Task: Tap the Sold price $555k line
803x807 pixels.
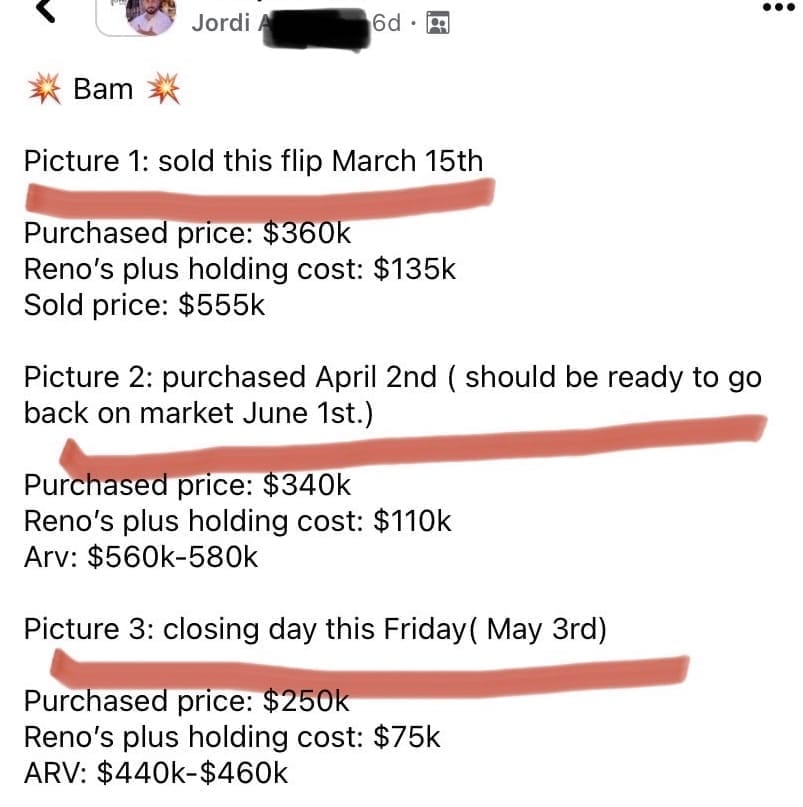Action: [145, 305]
